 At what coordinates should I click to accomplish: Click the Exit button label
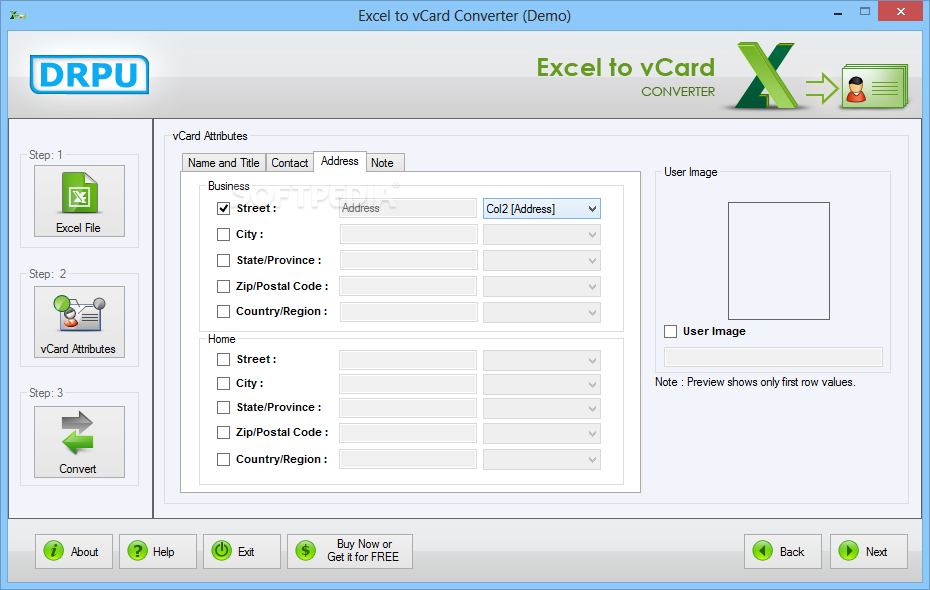point(246,551)
